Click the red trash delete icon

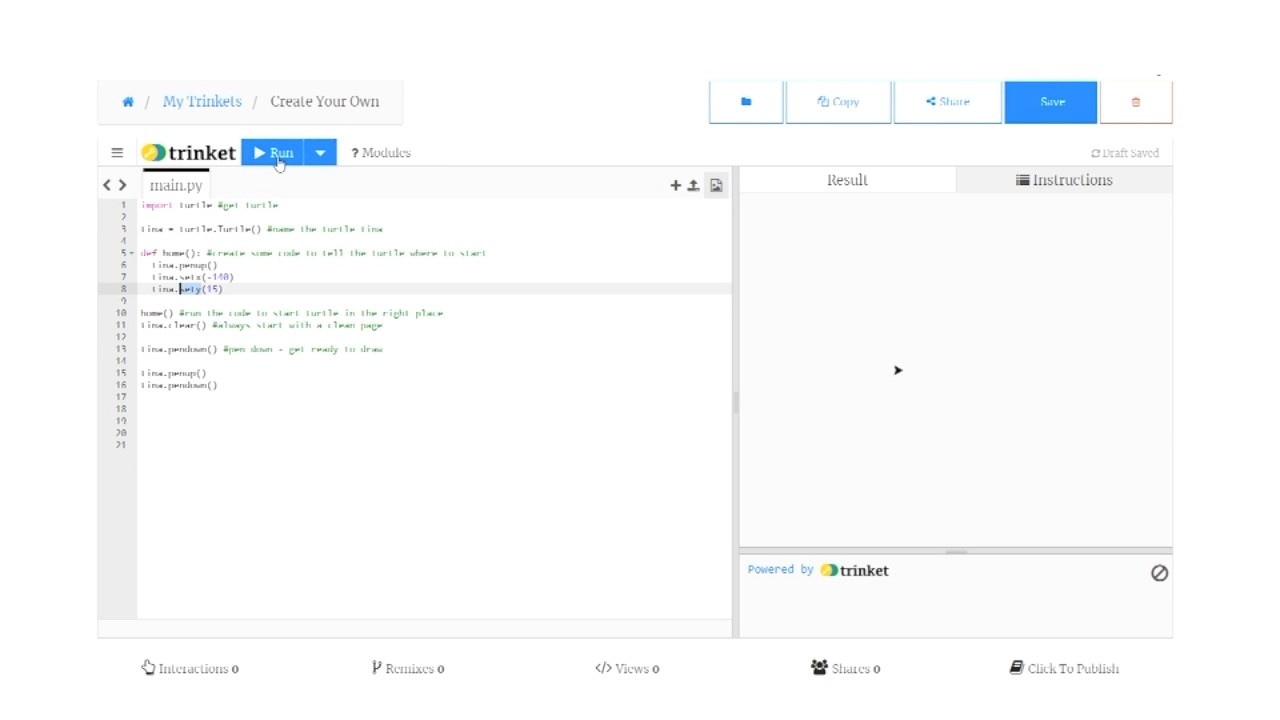pos(1136,101)
